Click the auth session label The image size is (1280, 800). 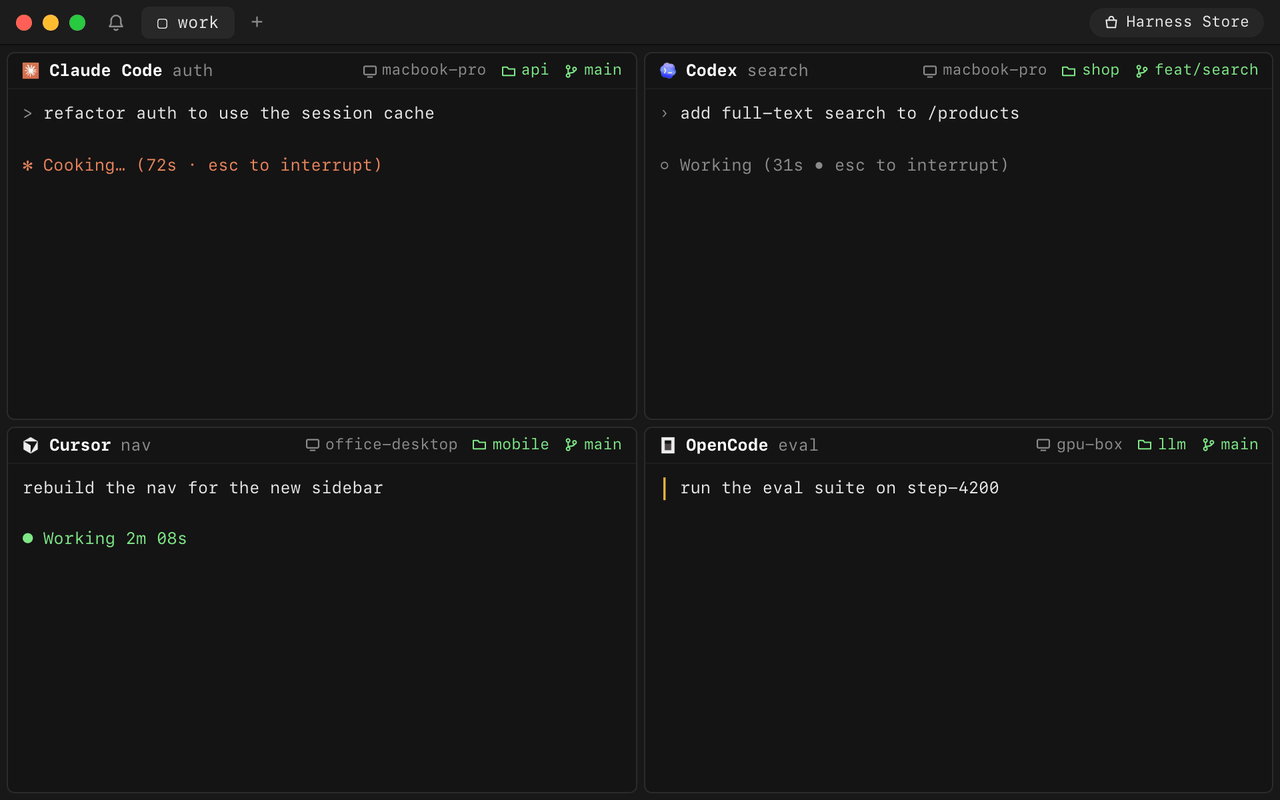coord(192,70)
